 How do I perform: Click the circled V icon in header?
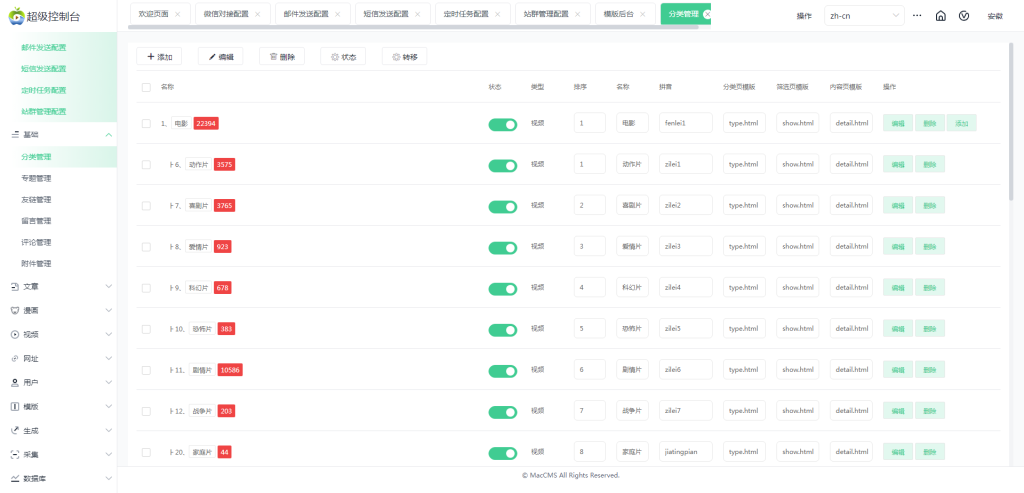tap(964, 16)
